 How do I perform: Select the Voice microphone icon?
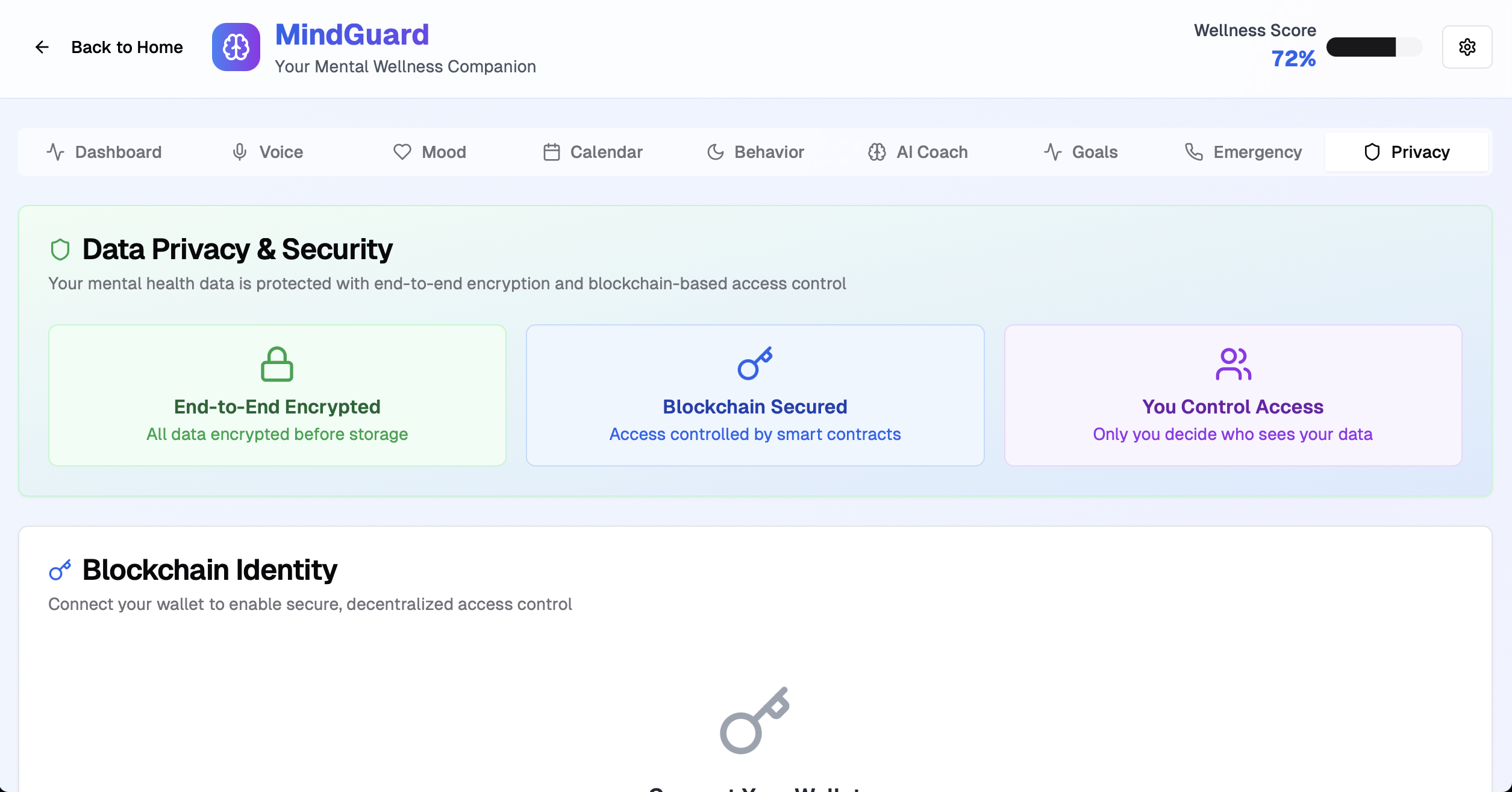[x=240, y=152]
